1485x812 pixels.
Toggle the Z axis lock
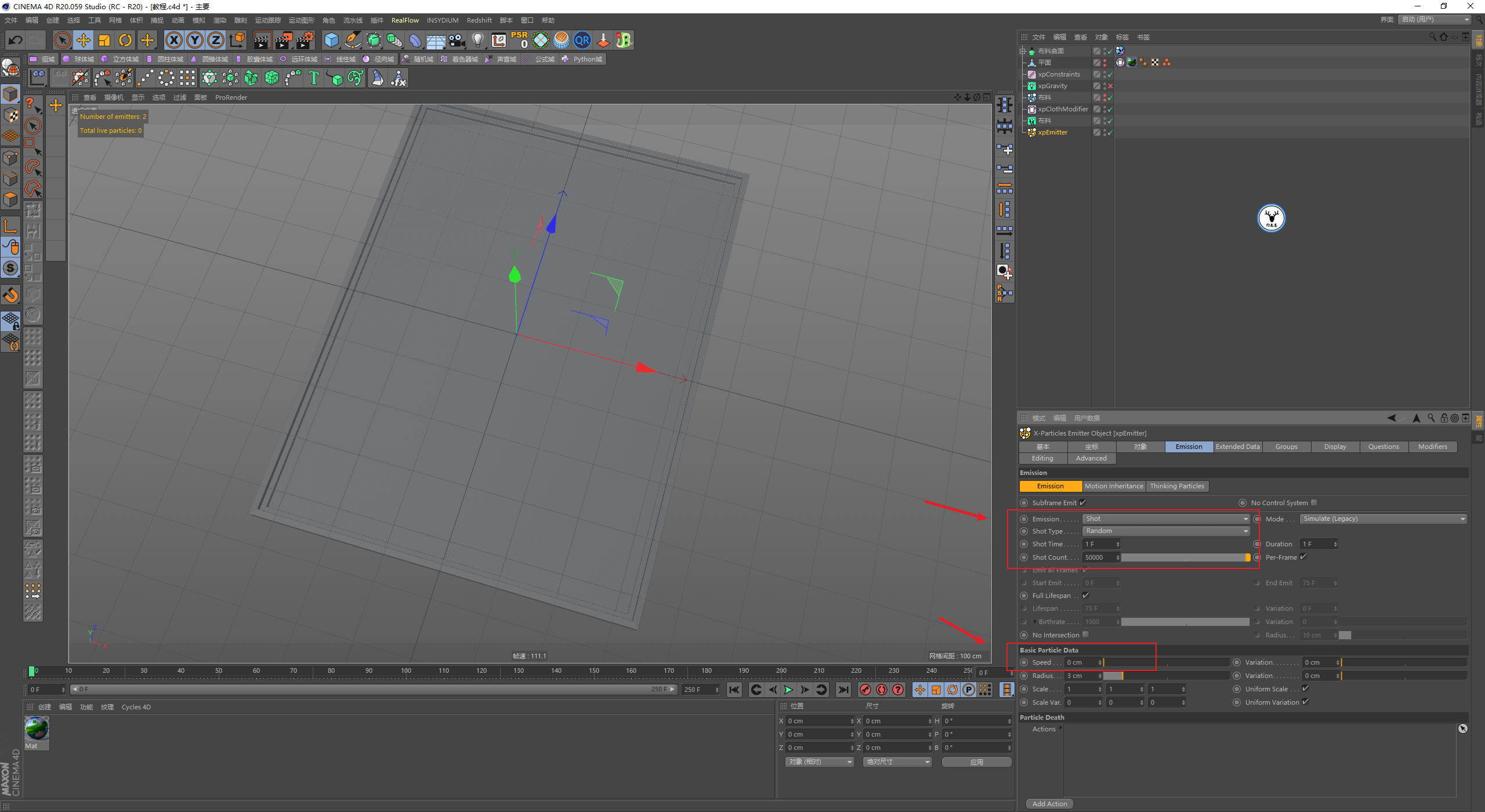(x=216, y=40)
